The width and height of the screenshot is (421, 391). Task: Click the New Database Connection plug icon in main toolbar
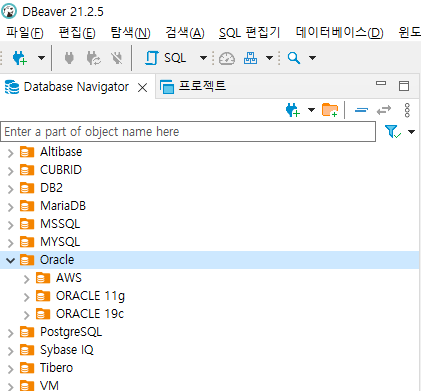tap(20, 58)
